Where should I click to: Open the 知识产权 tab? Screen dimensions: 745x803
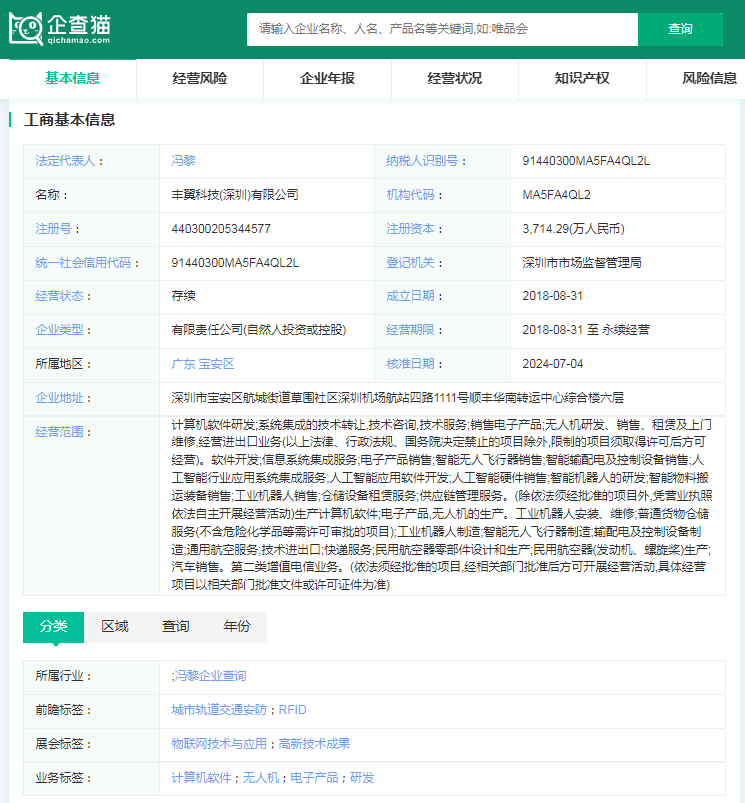(582, 78)
